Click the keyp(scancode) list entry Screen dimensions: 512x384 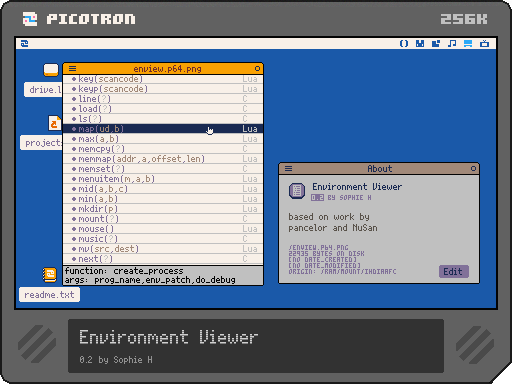coord(163,89)
